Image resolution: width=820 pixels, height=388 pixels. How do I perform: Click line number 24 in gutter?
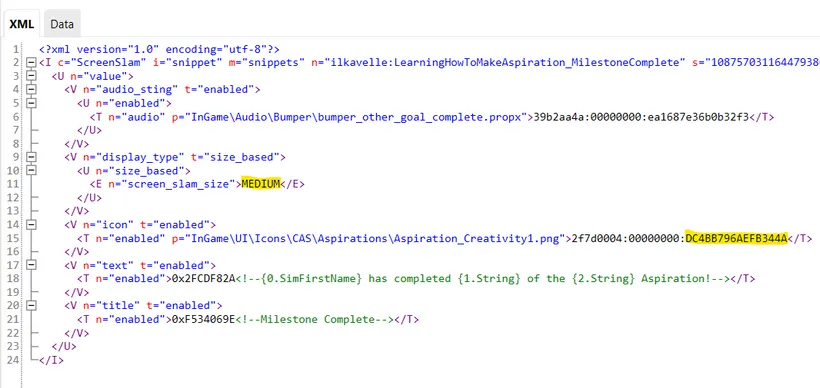(x=12, y=360)
